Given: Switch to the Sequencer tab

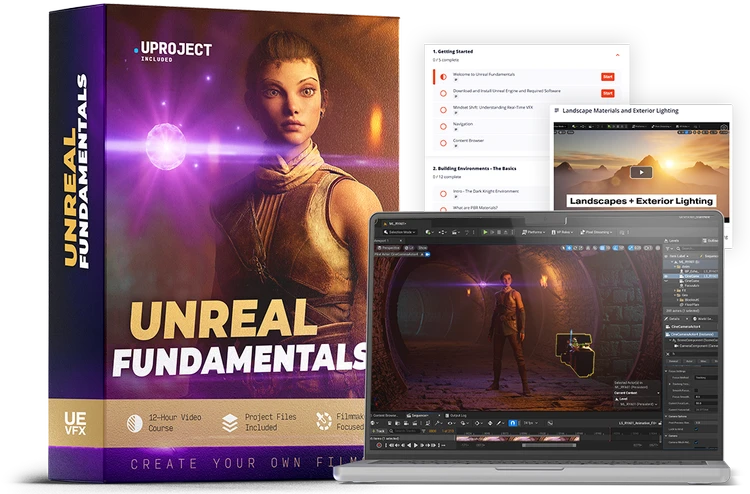Looking at the screenshot, I should pyautogui.click(x=417, y=416).
